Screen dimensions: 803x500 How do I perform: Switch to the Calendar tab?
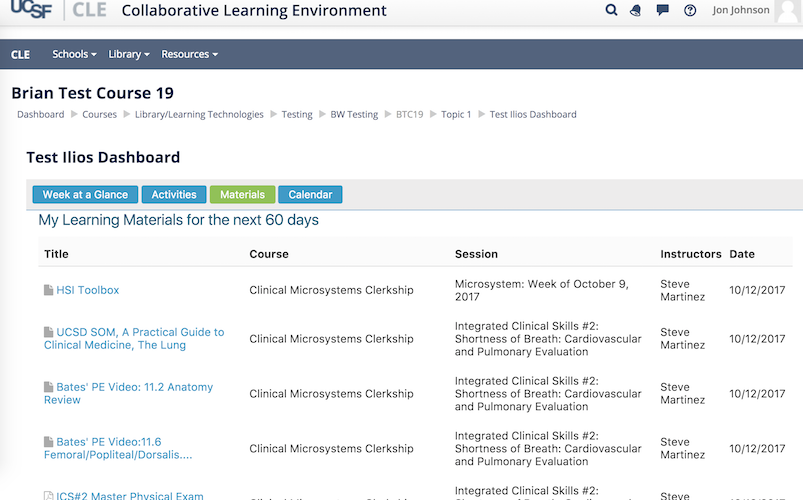(310, 195)
